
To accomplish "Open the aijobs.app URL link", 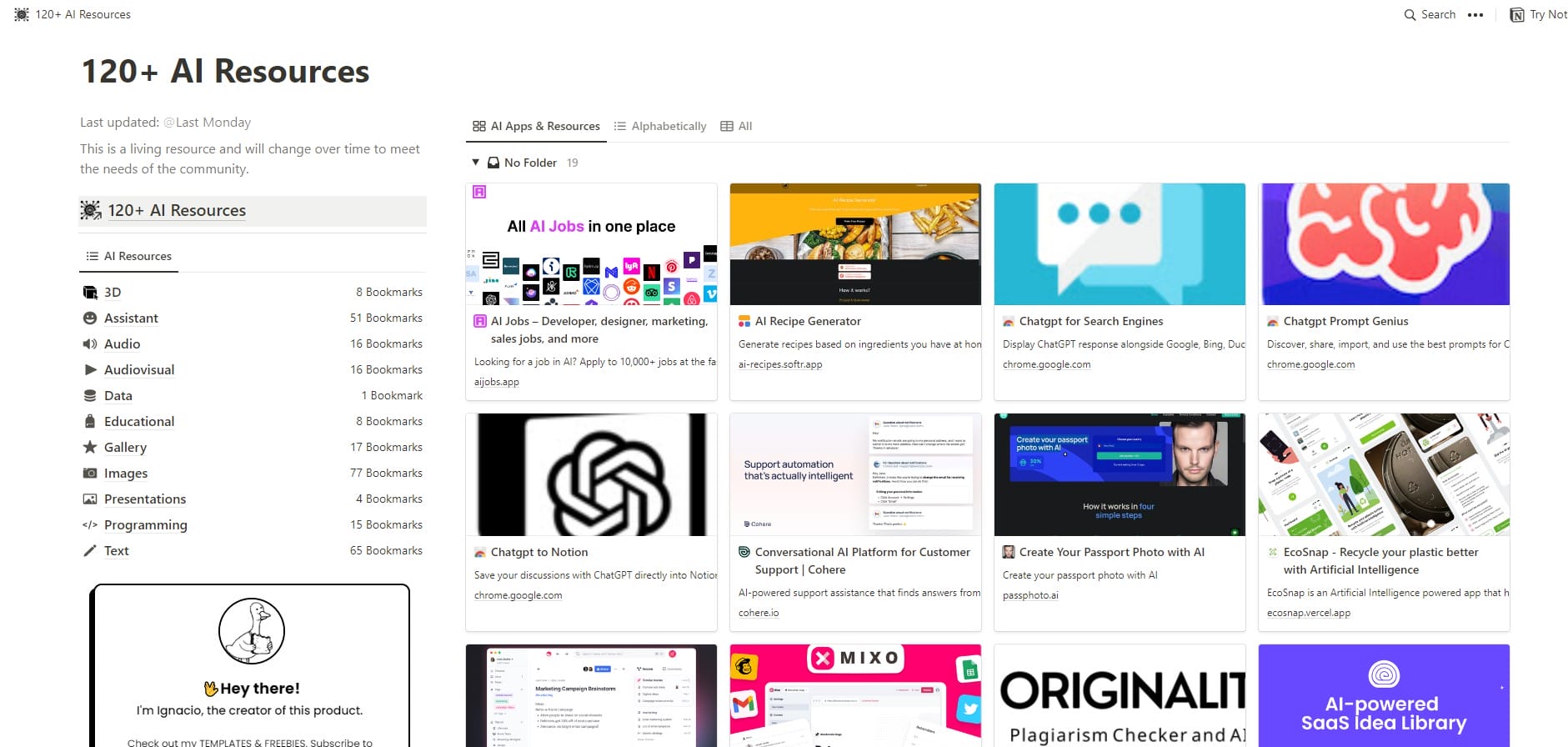I will pyautogui.click(x=497, y=383).
